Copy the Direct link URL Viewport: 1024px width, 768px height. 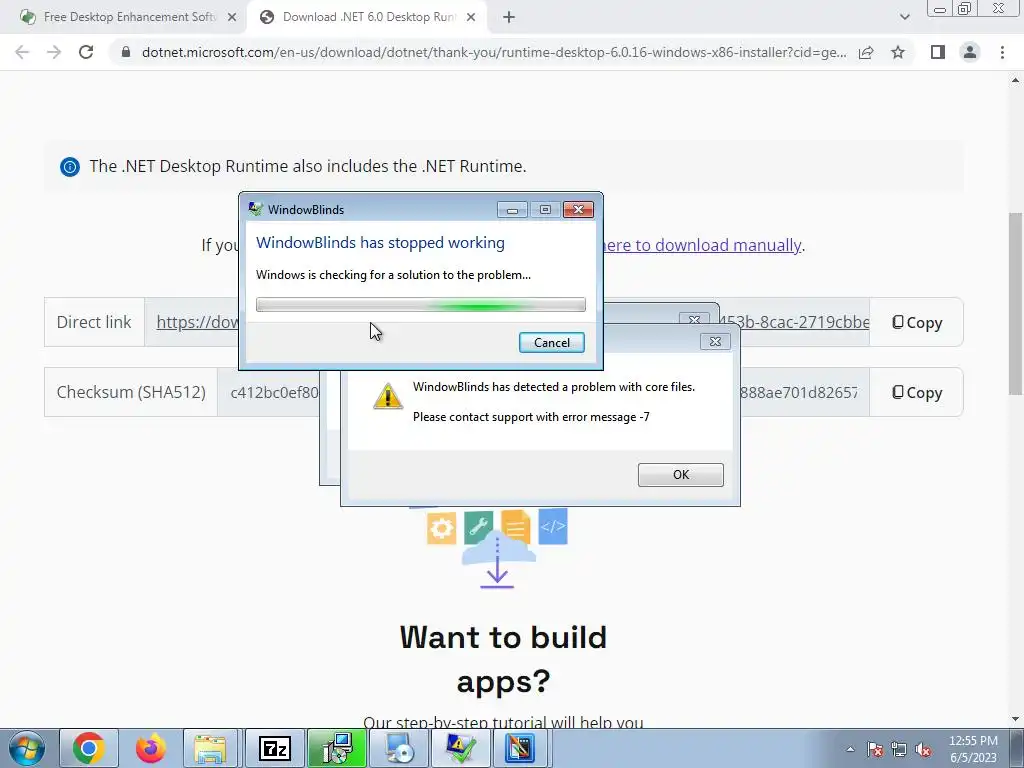[917, 323]
